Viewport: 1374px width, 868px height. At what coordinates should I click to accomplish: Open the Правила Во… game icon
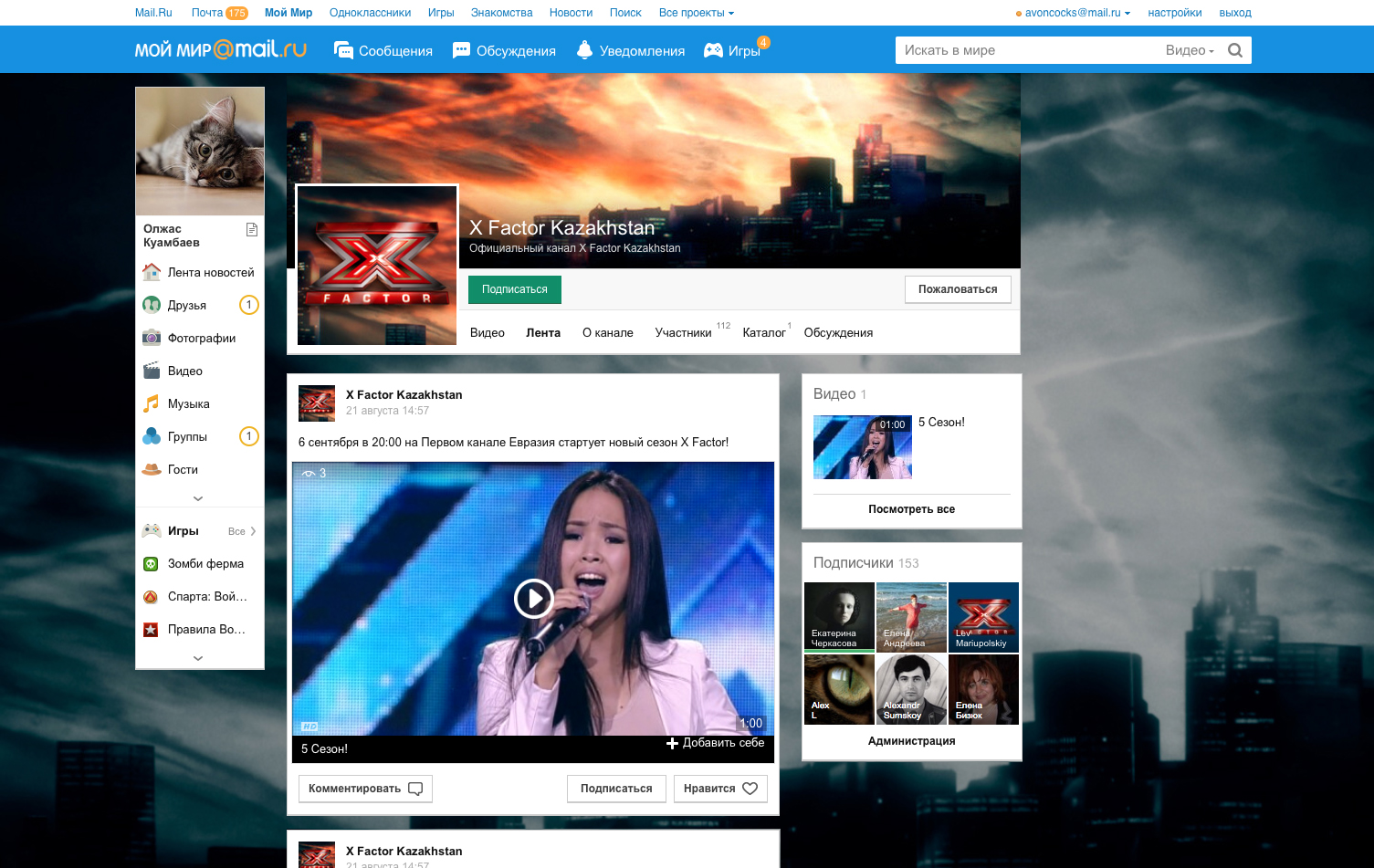coord(152,630)
